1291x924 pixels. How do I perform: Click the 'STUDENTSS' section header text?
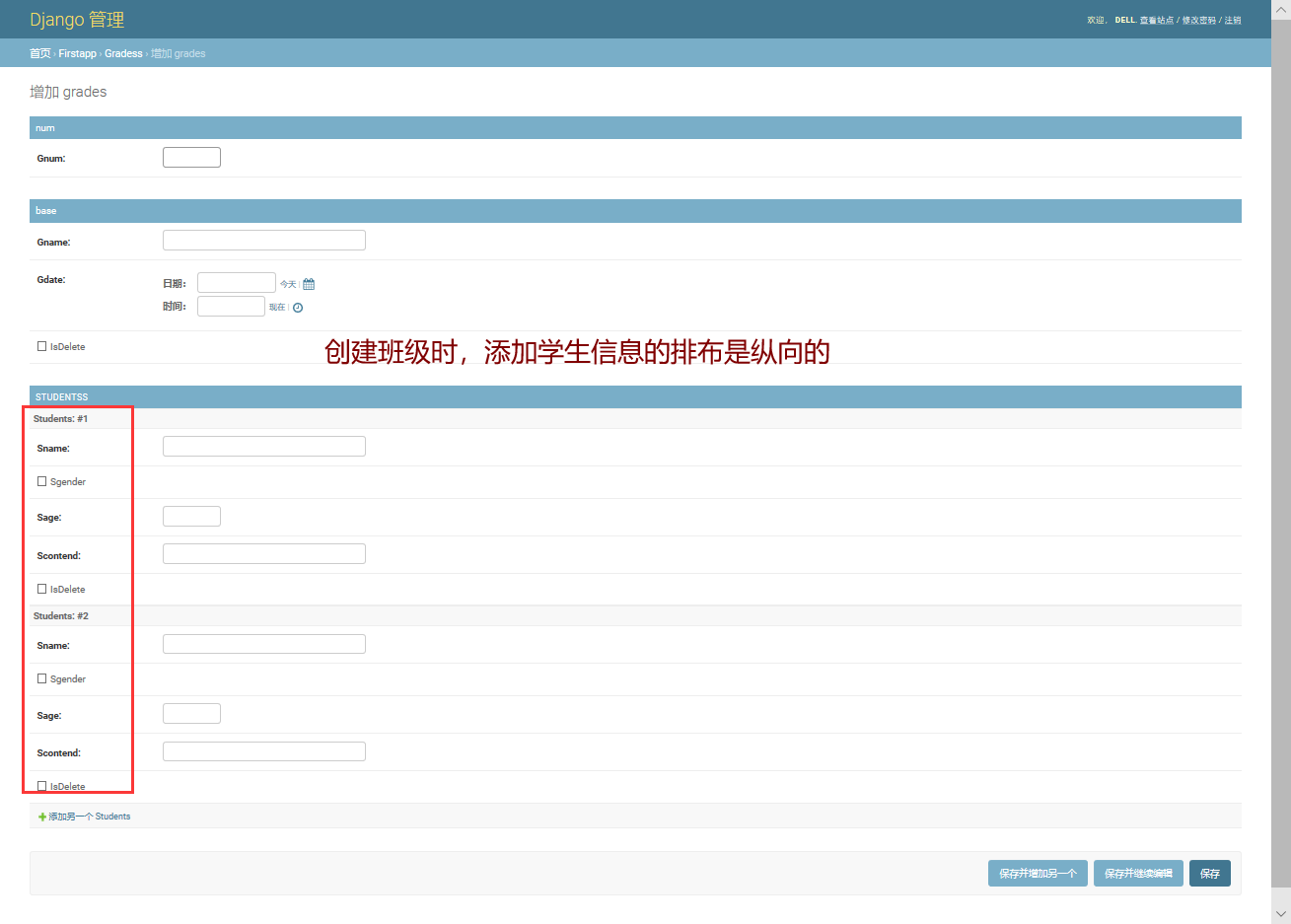(61, 397)
